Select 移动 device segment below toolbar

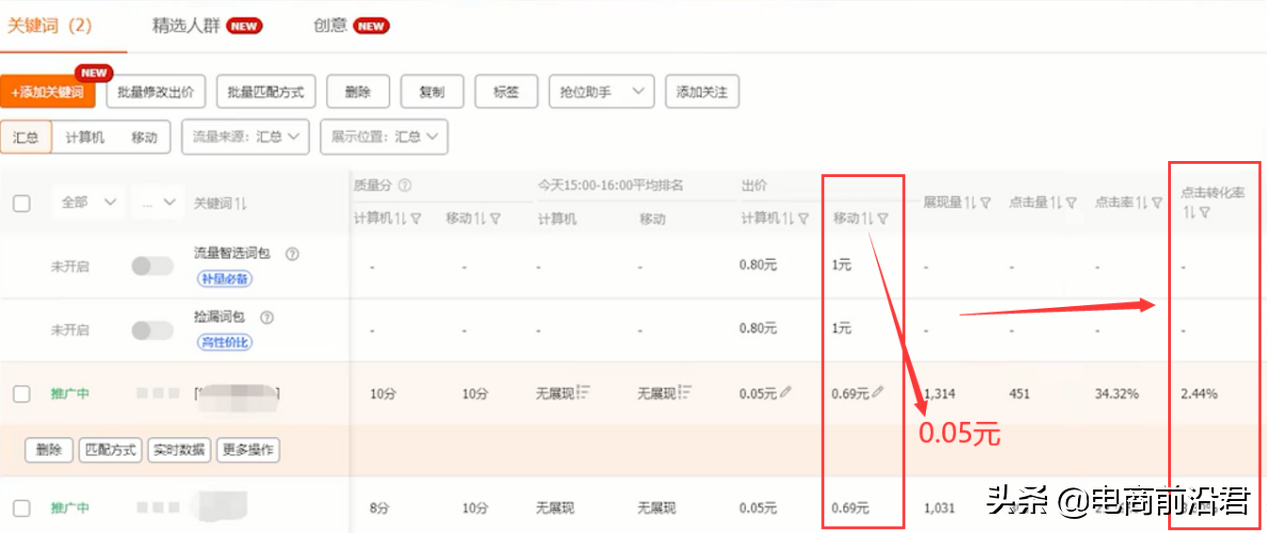144,137
